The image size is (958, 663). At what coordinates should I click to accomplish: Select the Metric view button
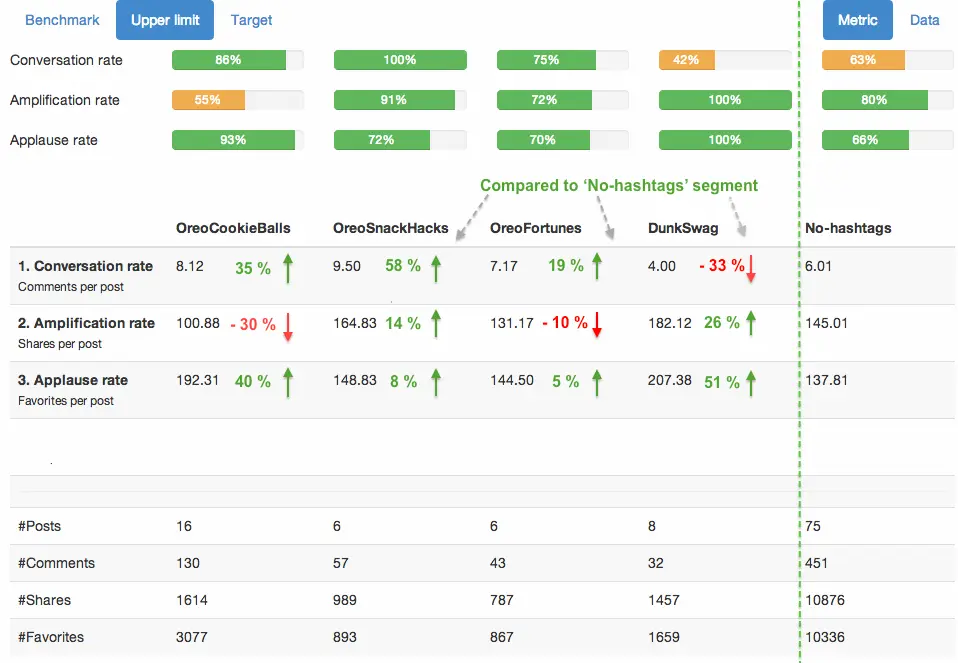tap(857, 20)
